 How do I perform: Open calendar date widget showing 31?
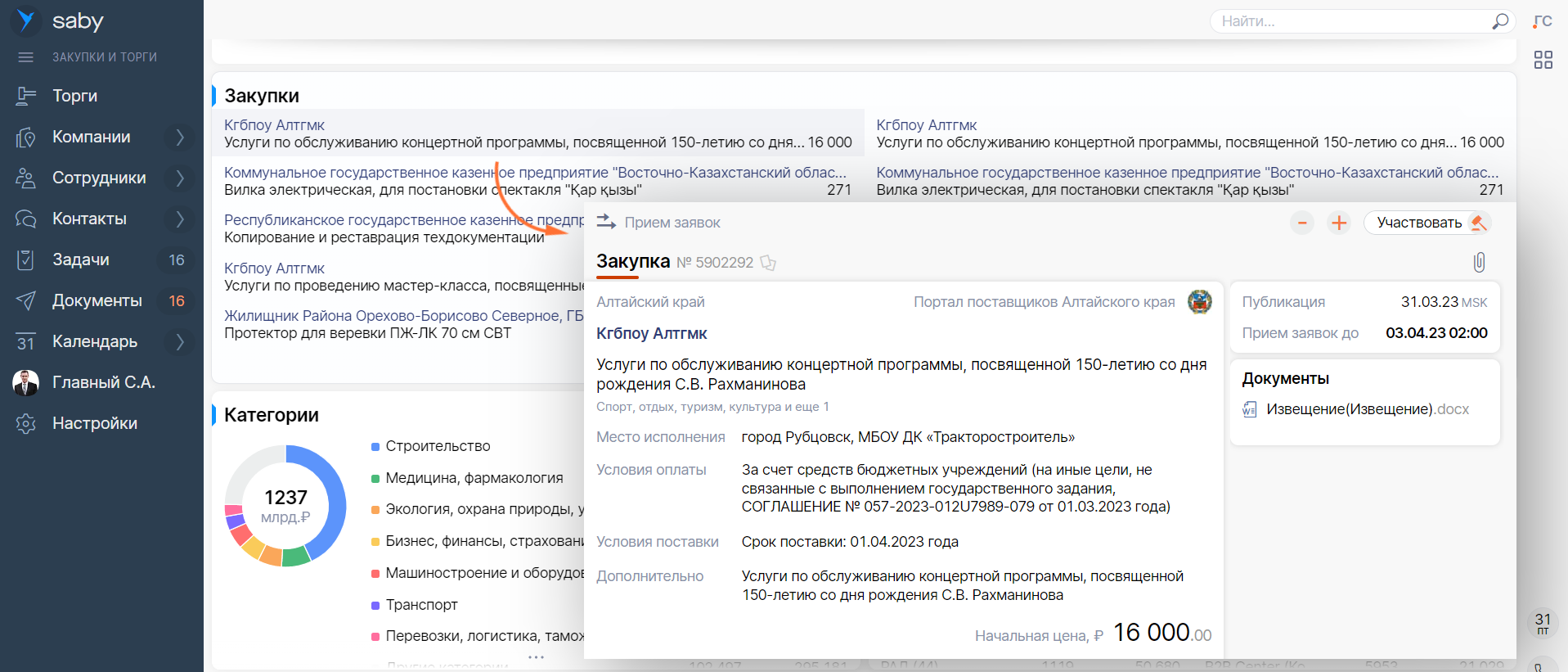tap(1543, 623)
